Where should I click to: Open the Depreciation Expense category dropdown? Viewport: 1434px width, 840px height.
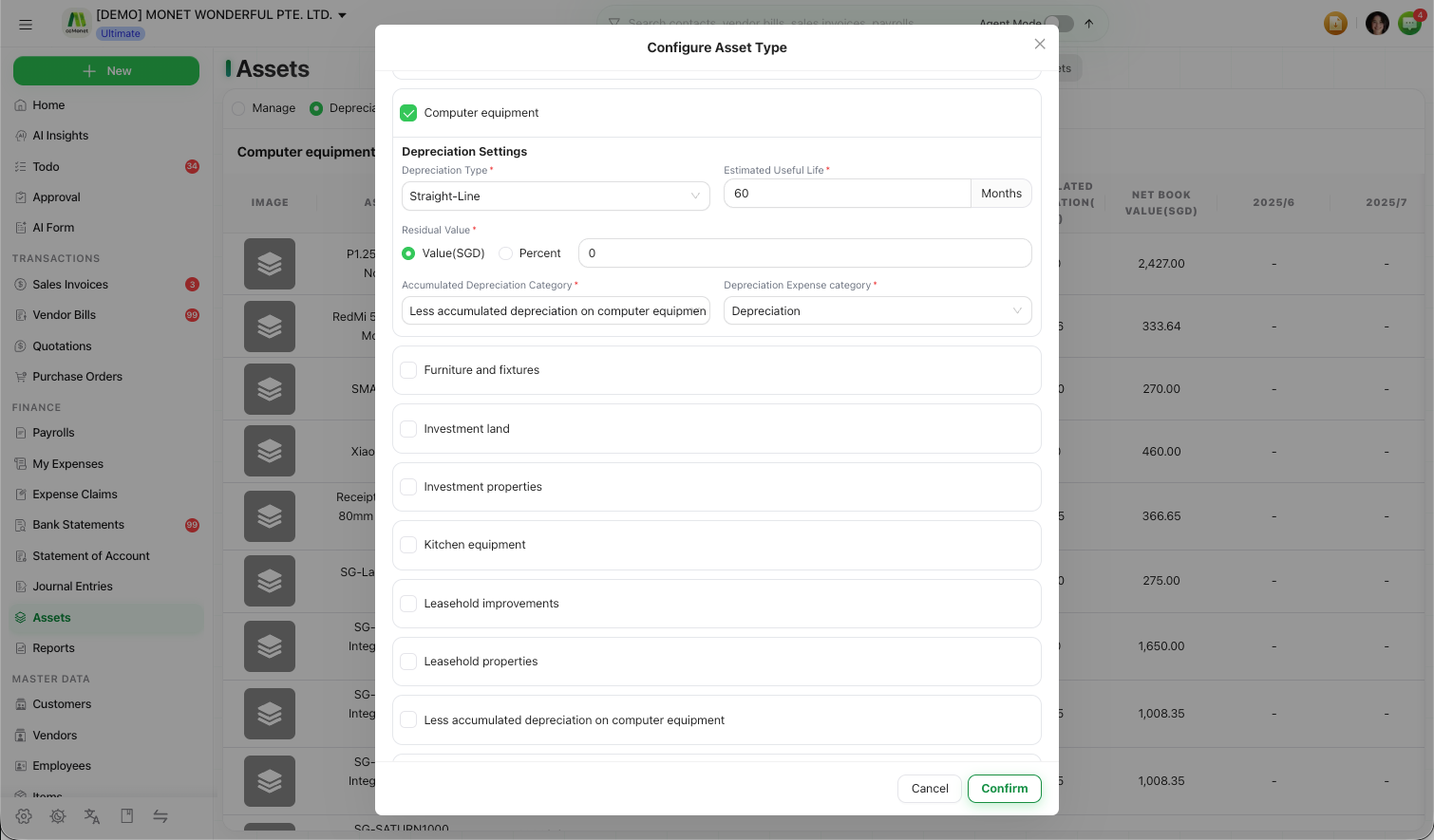pos(877,311)
